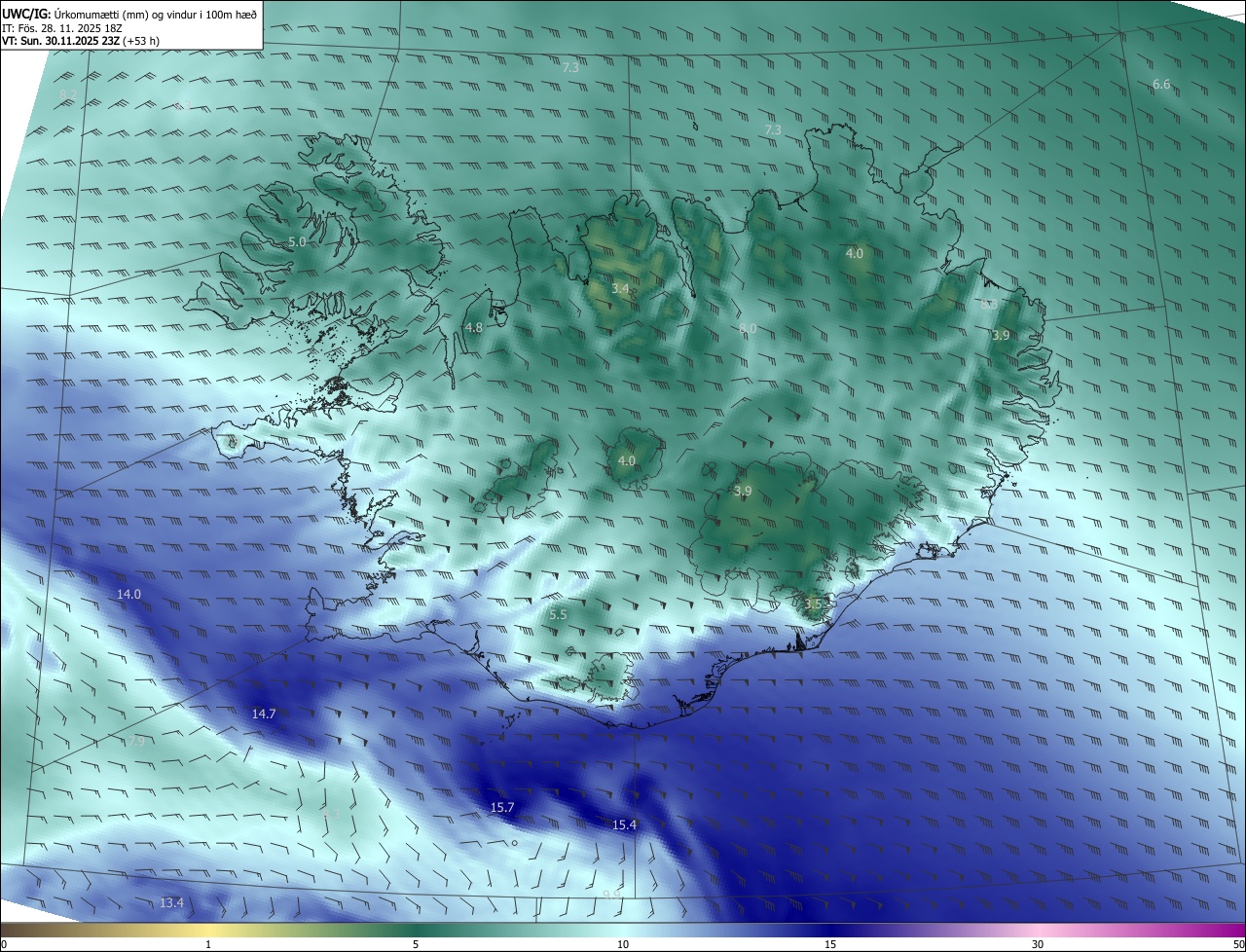Click the colorbar tick label 10
This screenshot has width=1246, height=952.
pos(623,945)
